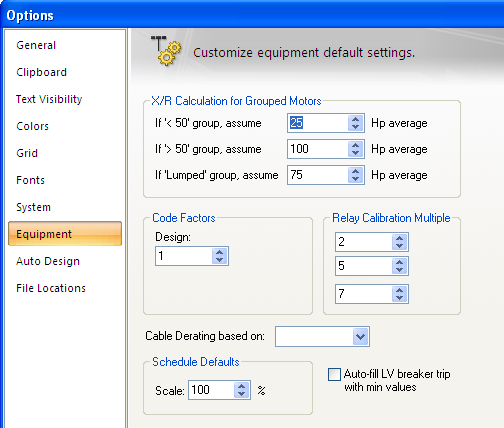Increase first Relay Calibration Multiple value

(x=399, y=238)
